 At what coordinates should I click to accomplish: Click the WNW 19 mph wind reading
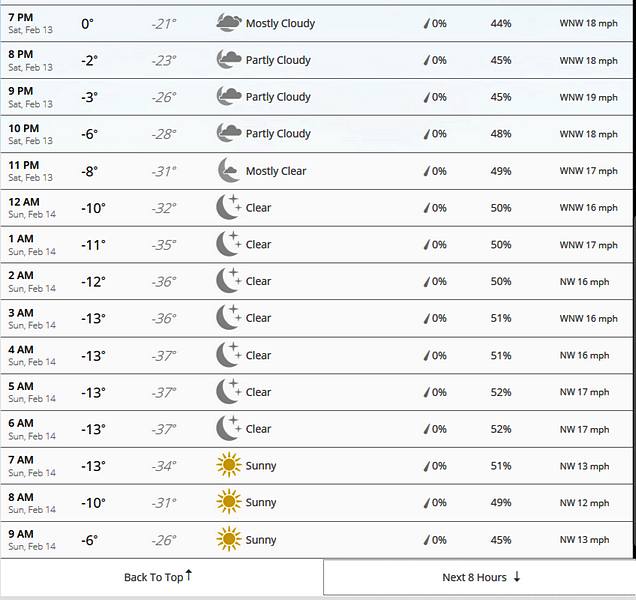coord(588,97)
